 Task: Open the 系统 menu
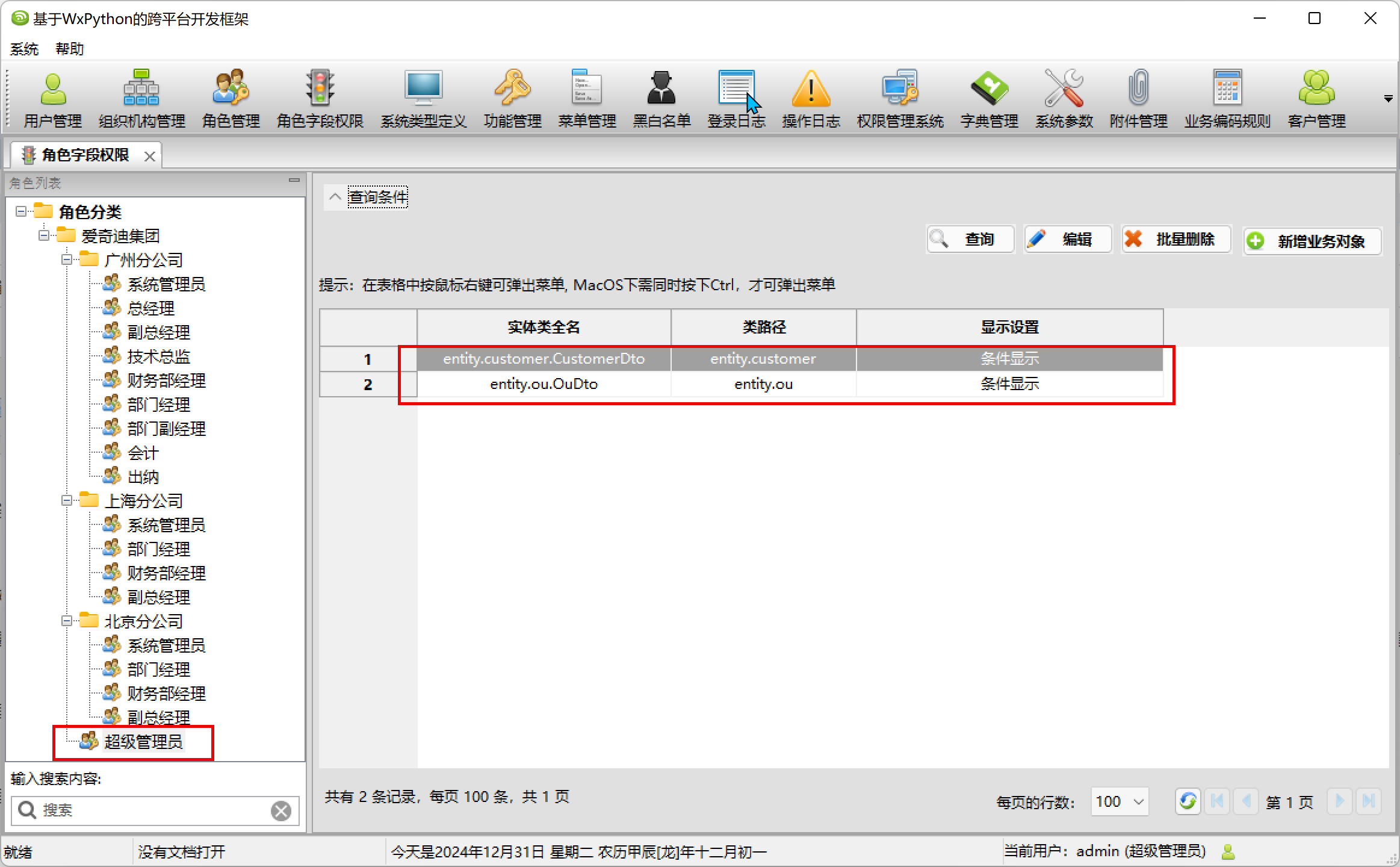click(x=24, y=49)
